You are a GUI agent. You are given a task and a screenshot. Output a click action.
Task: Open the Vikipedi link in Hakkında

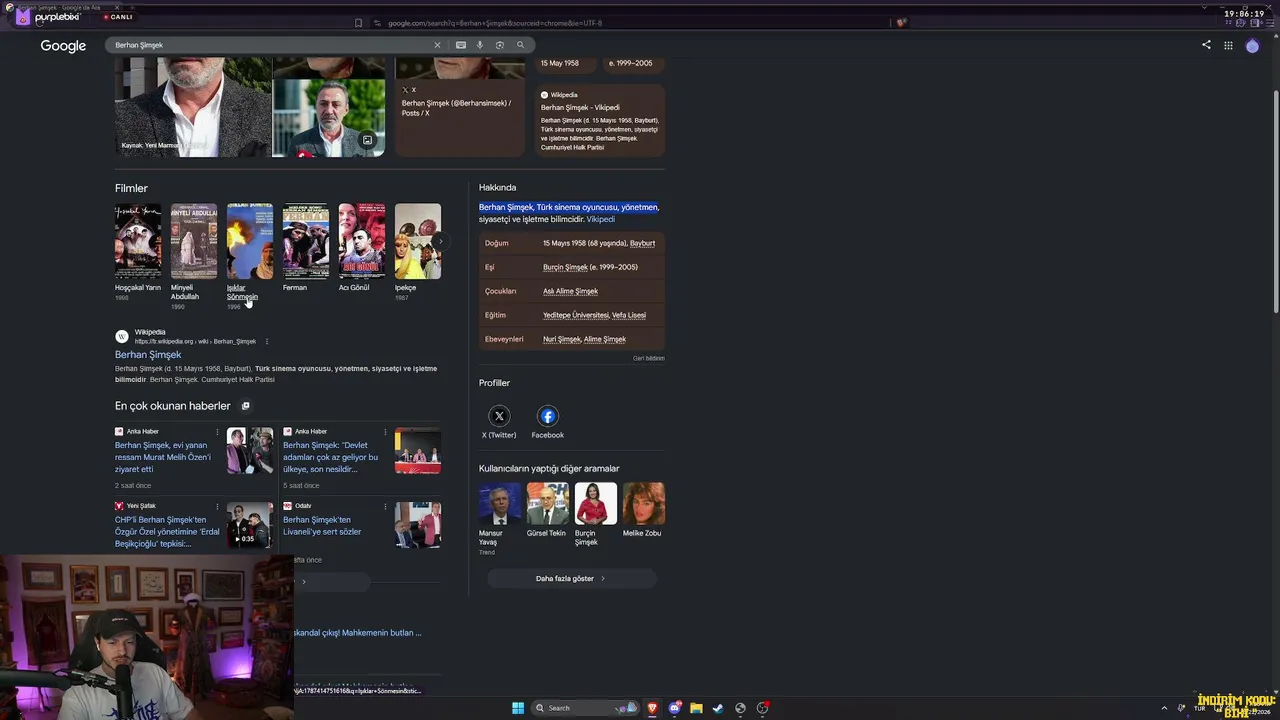coord(601,220)
